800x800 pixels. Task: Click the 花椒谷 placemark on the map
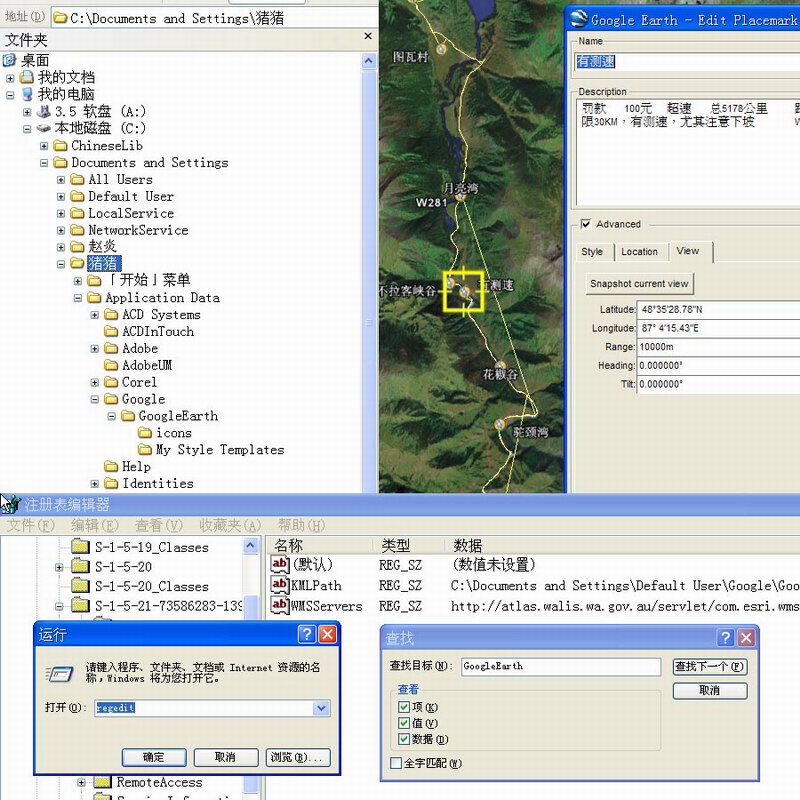(x=501, y=366)
